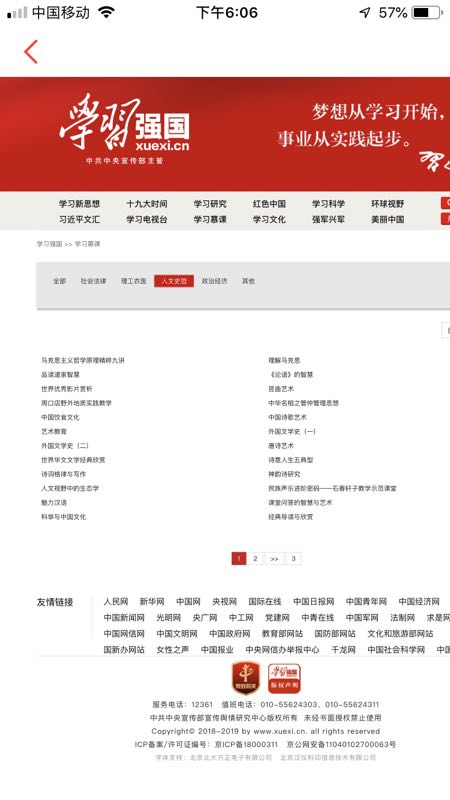Open course 唐诗艺术
450x800 pixels.
281,446
